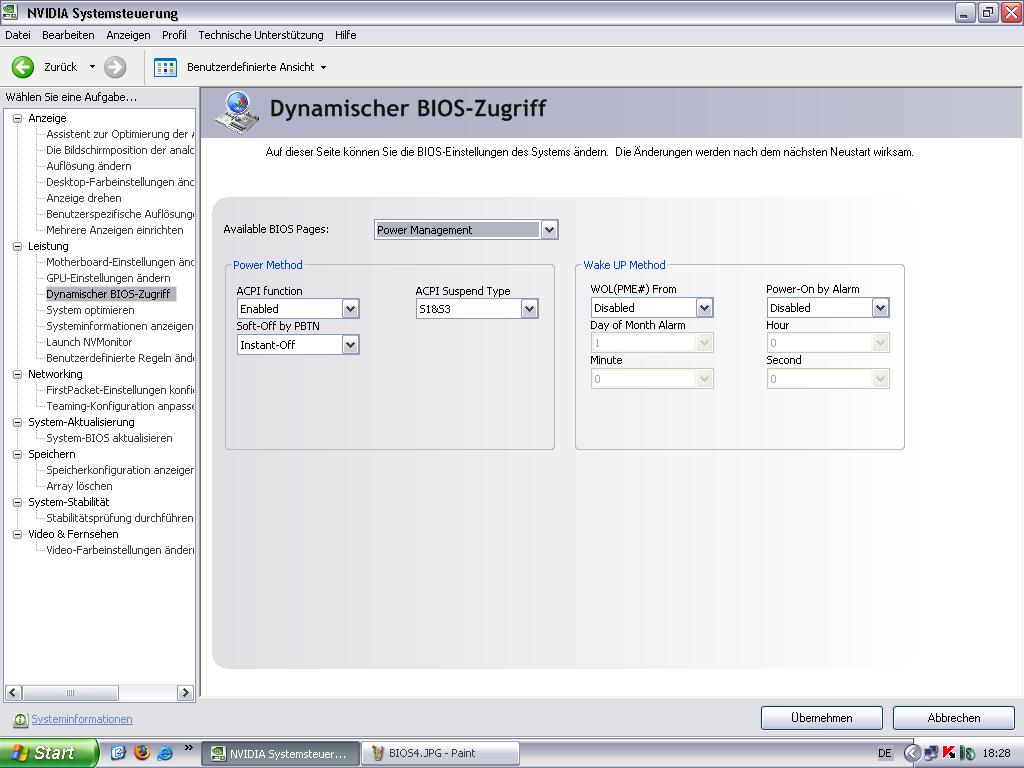Click NVIDIA tray icon next to clock
Image resolution: width=1024 pixels, height=768 pixels.
(967, 753)
